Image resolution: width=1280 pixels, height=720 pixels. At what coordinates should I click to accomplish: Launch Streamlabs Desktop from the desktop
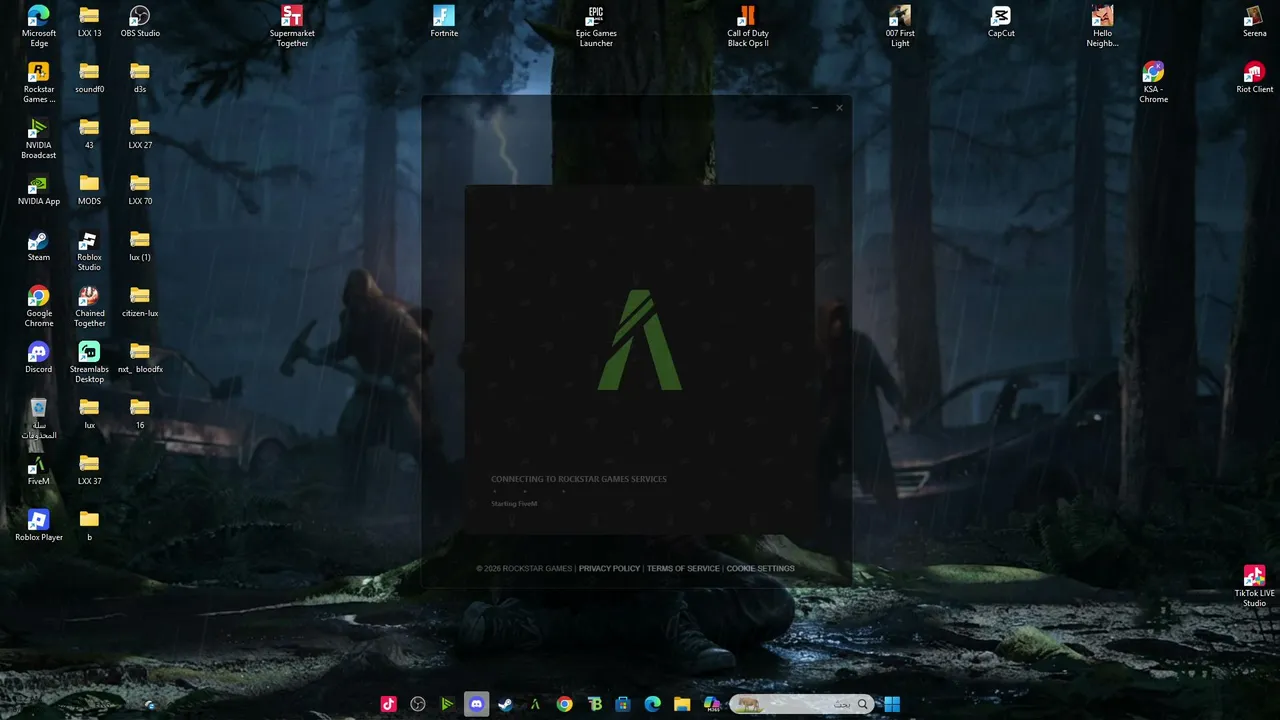point(89,362)
